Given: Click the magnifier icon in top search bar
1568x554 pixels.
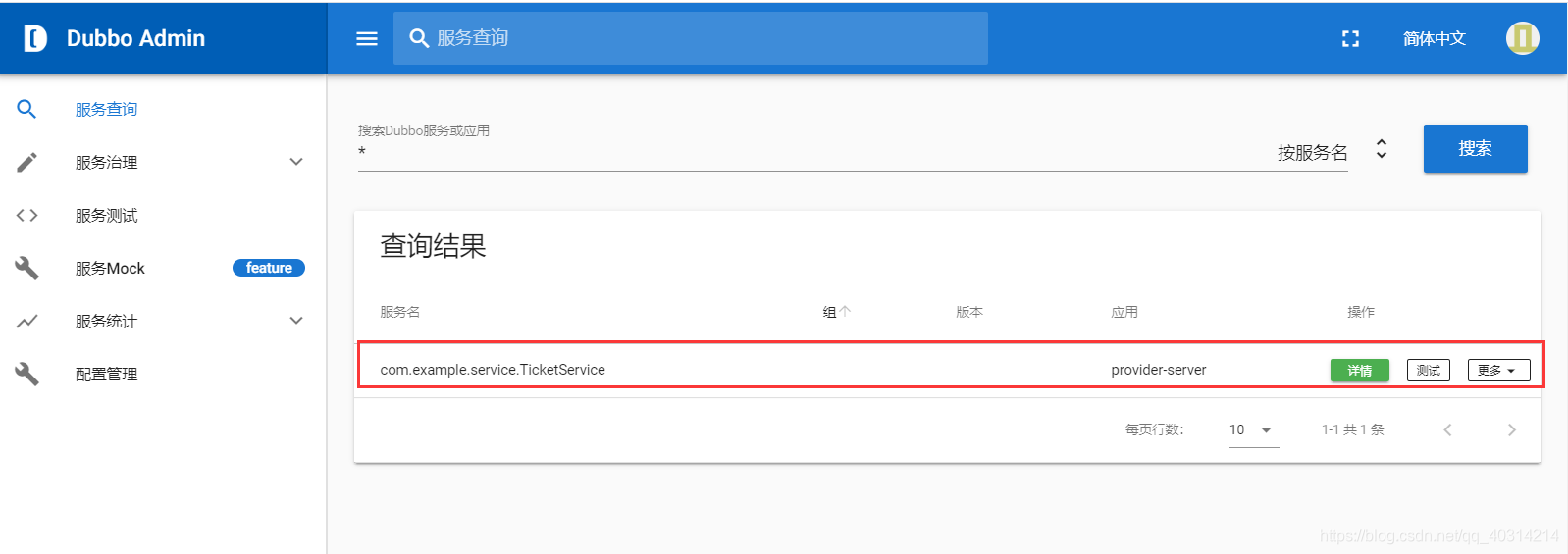Looking at the screenshot, I should coord(419,38).
